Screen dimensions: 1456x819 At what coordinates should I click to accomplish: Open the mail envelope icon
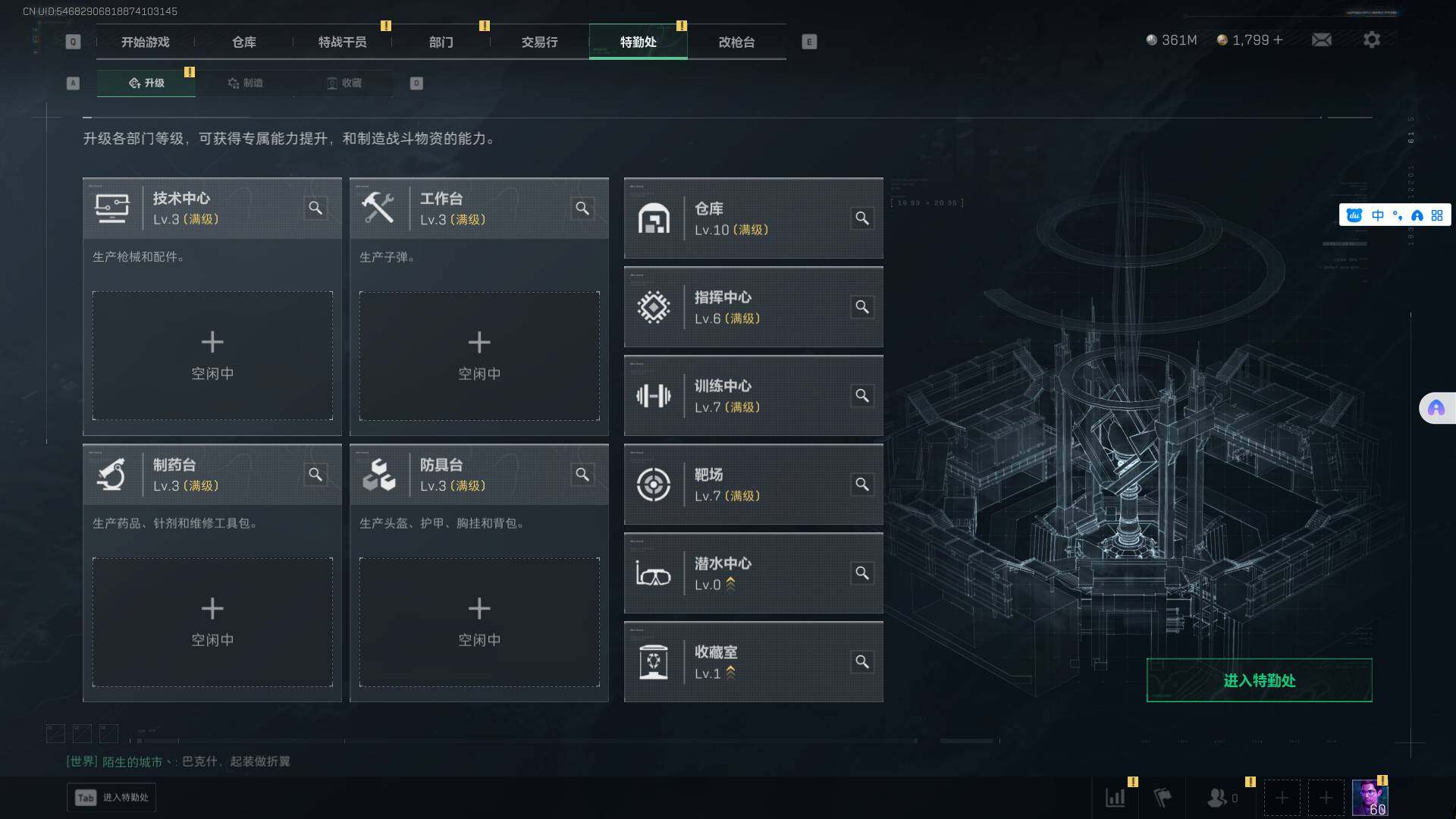click(1321, 39)
